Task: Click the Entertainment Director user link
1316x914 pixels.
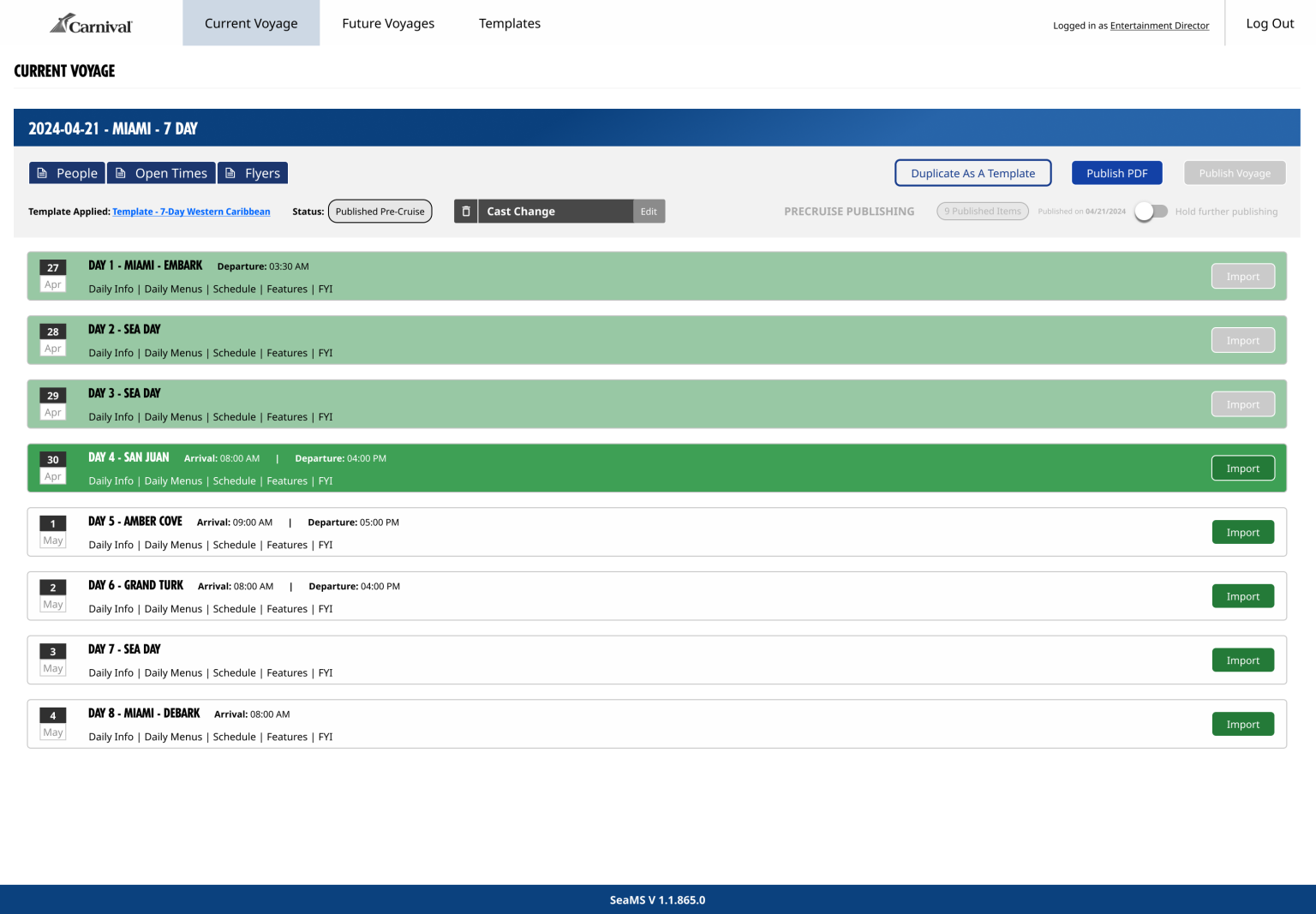Action: pyautogui.click(x=1159, y=26)
